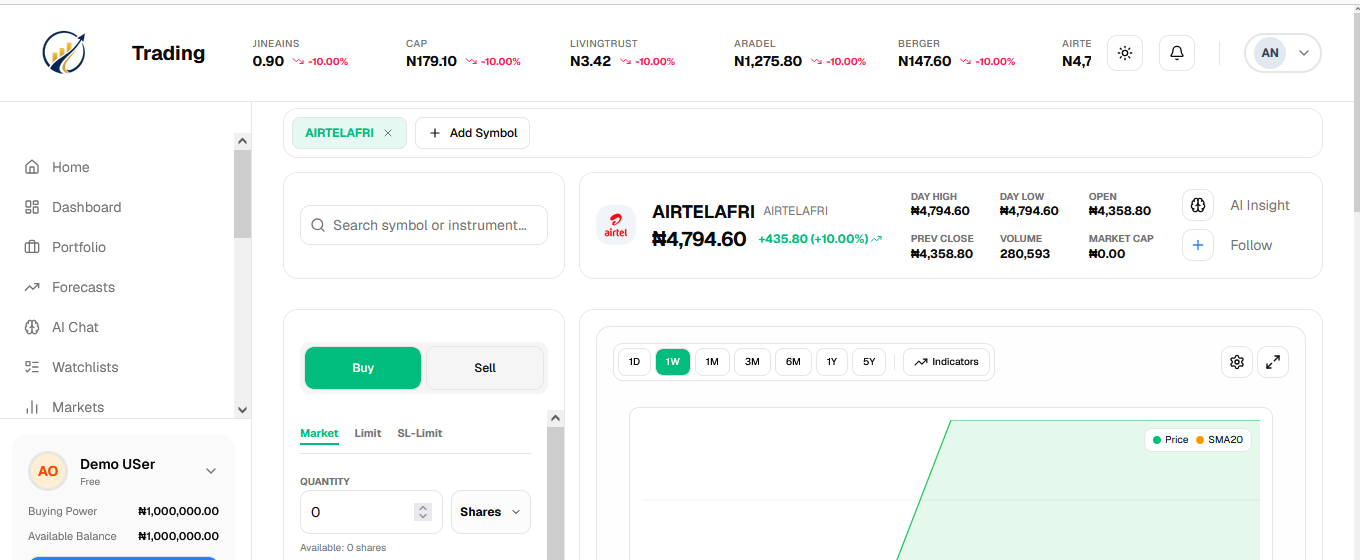Select the 1M chart range
Image resolution: width=1360 pixels, height=560 pixels.
click(x=712, y=362)
